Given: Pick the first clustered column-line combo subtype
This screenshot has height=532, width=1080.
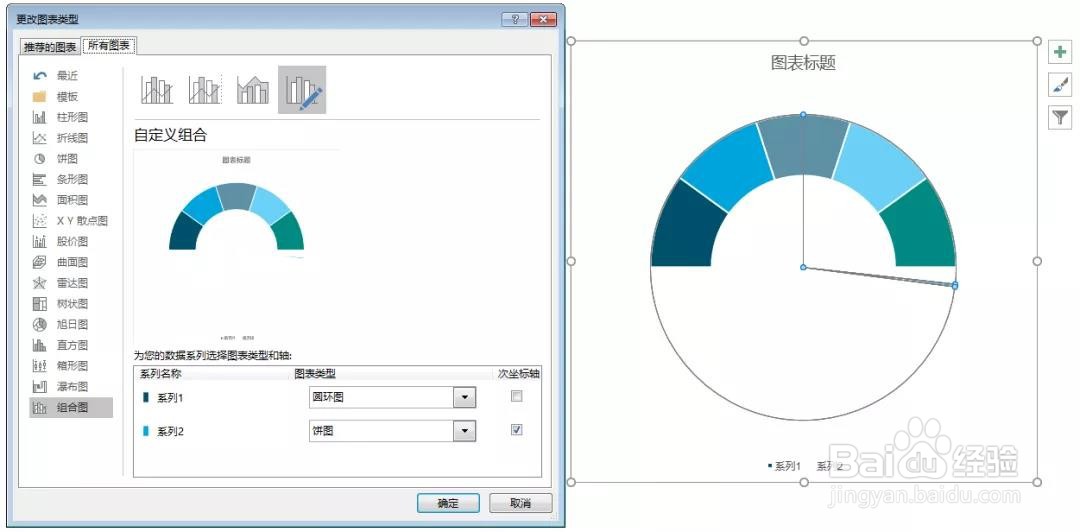Looking at the screenshot, I should (157, 90).
